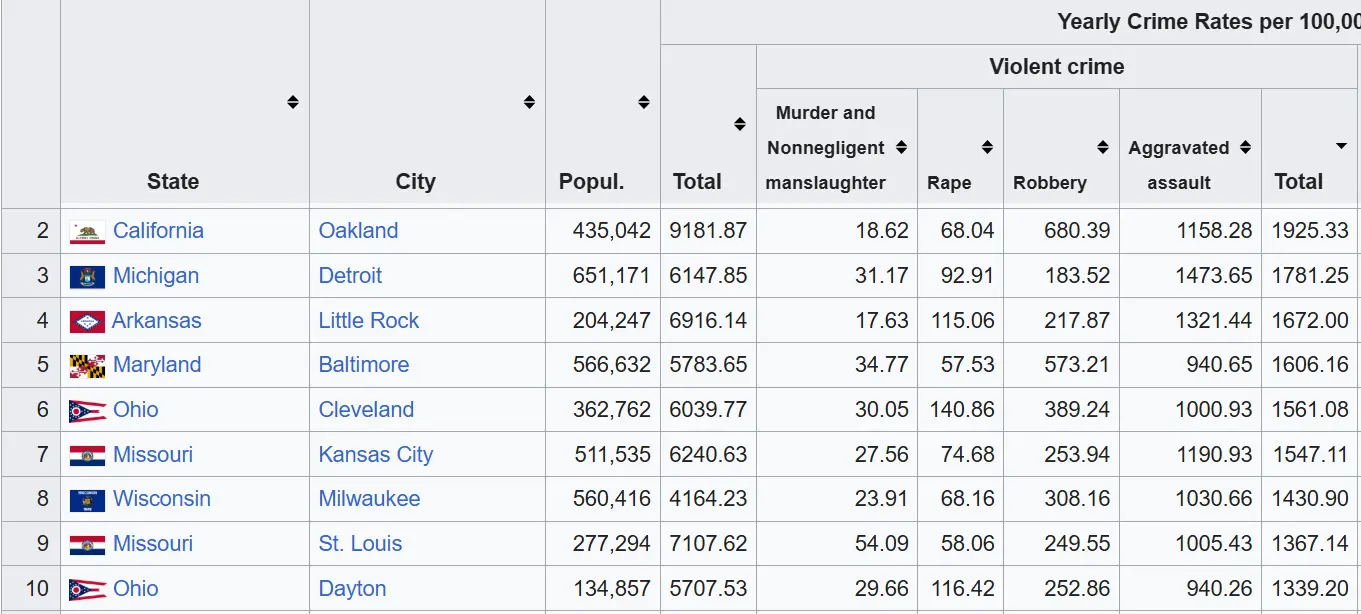Sort by Robbery column arrows
This screenshot has height=614, width=1361.
point(1103,148)
